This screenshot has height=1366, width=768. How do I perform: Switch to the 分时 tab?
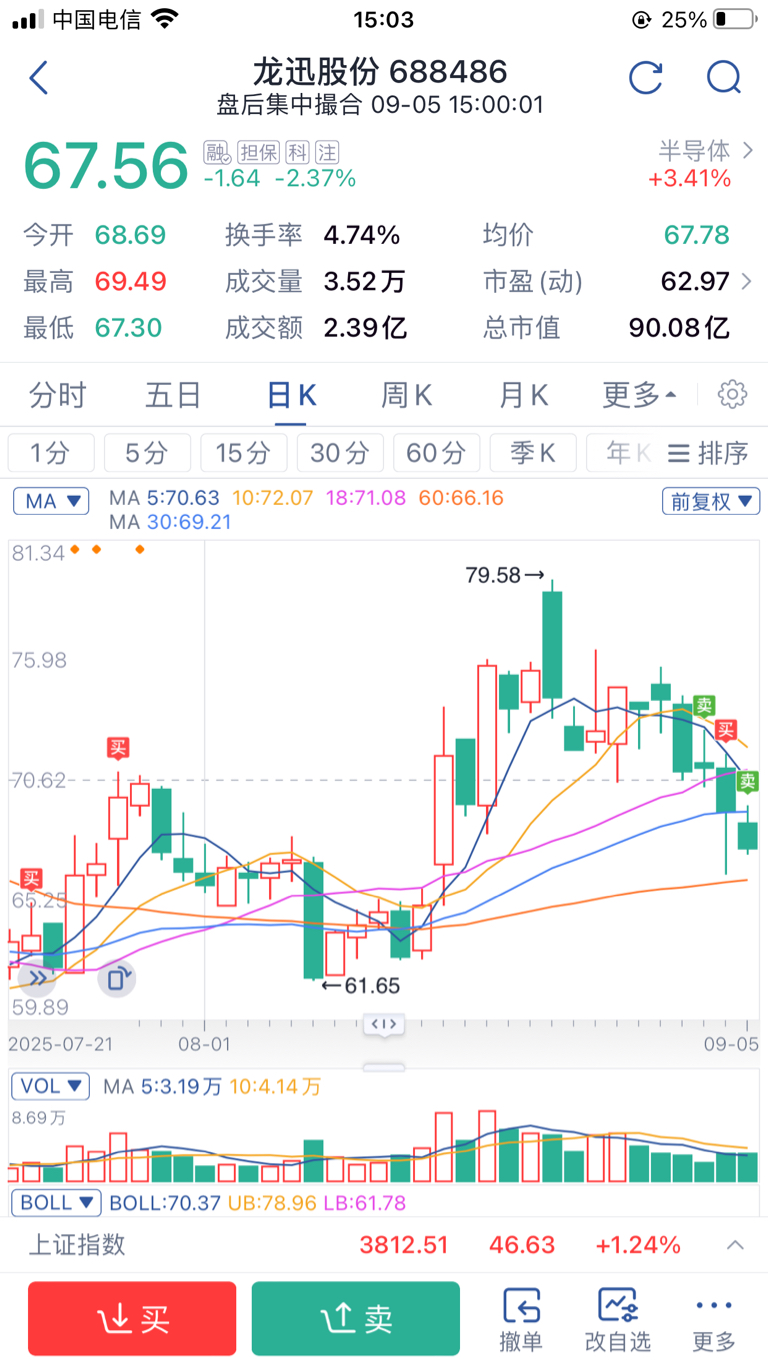57,396
